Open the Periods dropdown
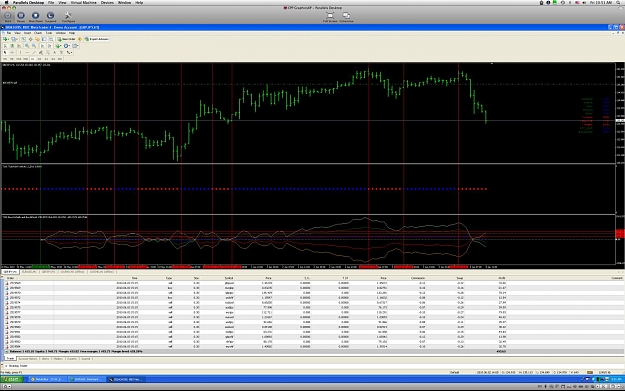Image resolution: width=625 pixels, height=391 pixels. point(67,46)
